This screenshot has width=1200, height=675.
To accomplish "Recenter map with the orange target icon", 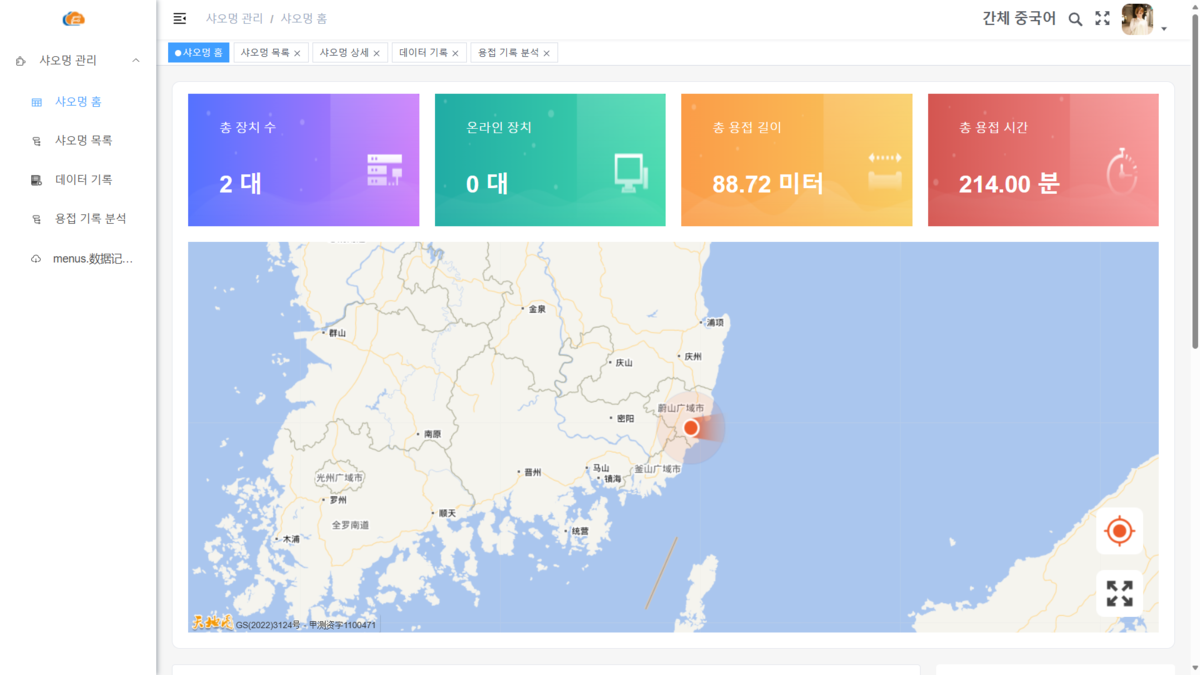I will pos(1119,531).
